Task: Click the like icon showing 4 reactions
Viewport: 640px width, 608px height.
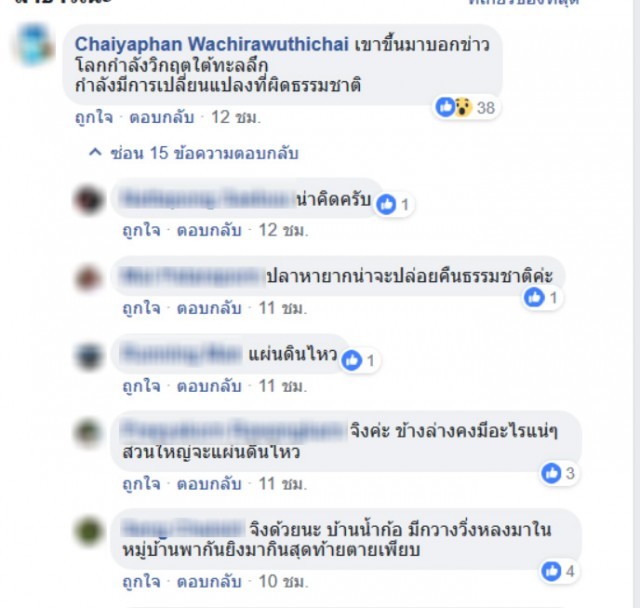Action: [551, 571]
